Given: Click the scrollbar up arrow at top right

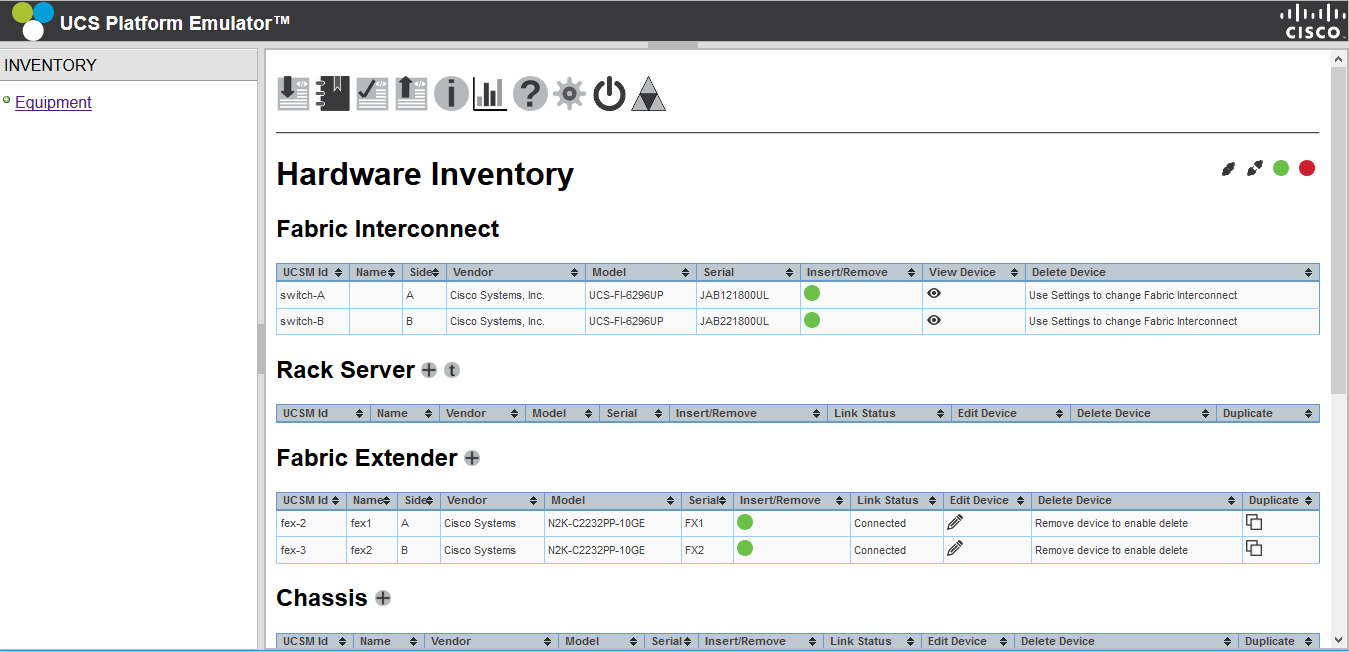Looking at the screenshot, I should click(x=1339, y=59).
